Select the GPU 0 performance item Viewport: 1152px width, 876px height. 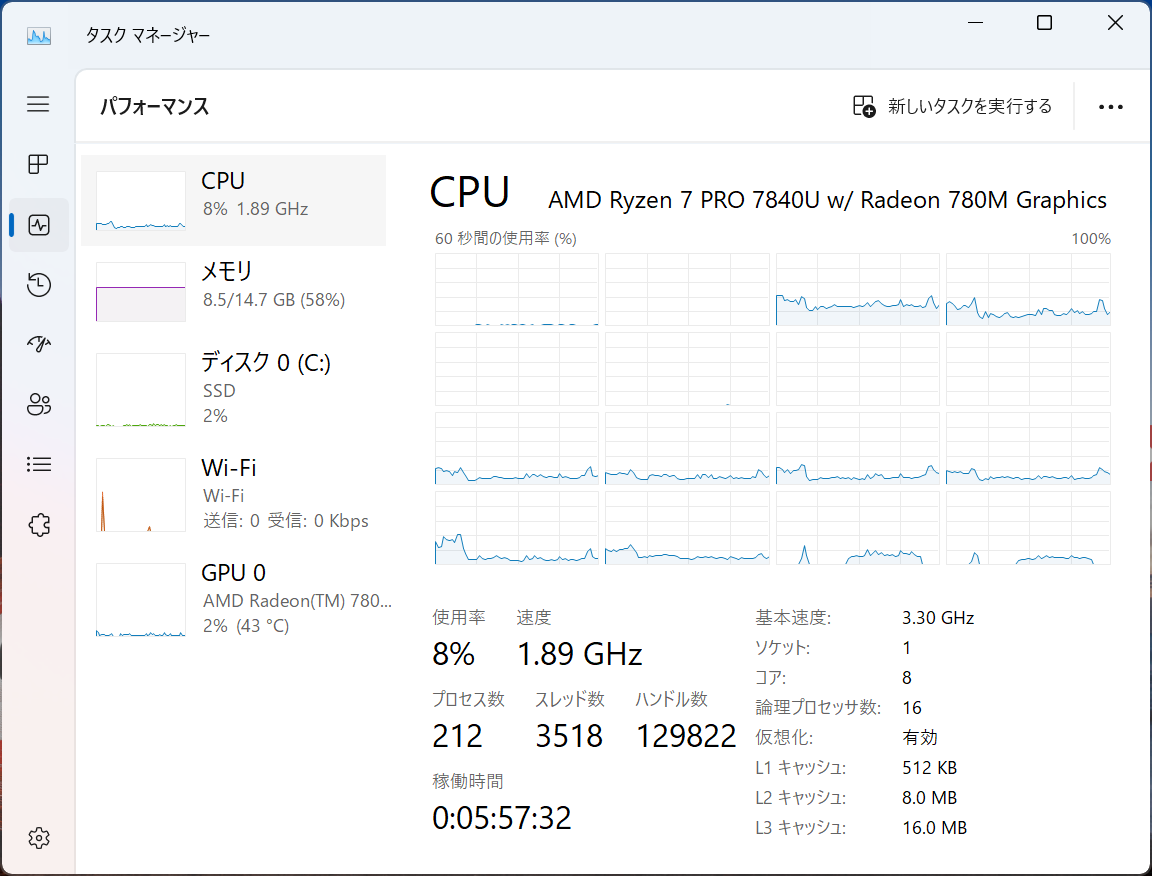click(234, 599)
